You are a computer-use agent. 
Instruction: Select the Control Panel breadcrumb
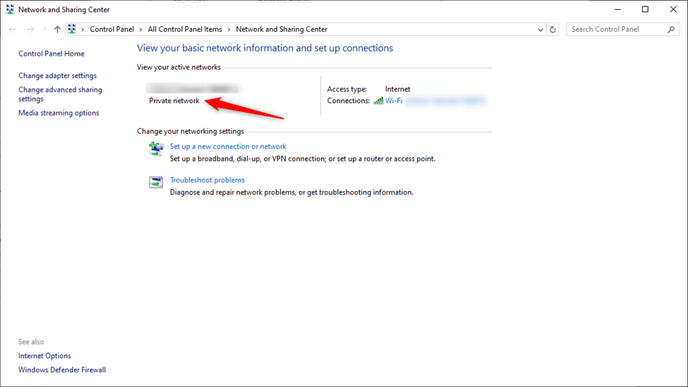(112, 29)
